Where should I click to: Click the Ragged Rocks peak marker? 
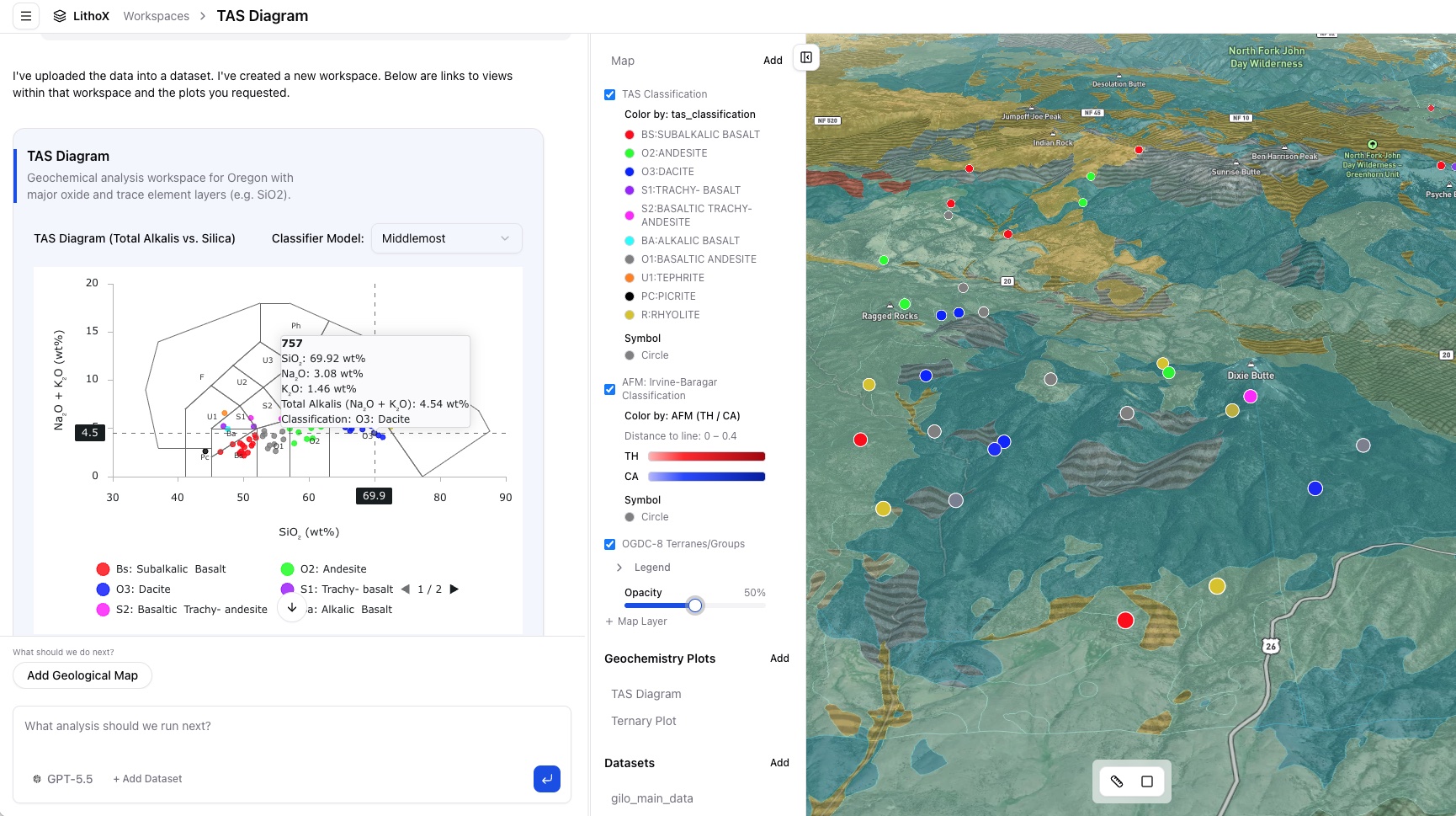tap(890, 306)
